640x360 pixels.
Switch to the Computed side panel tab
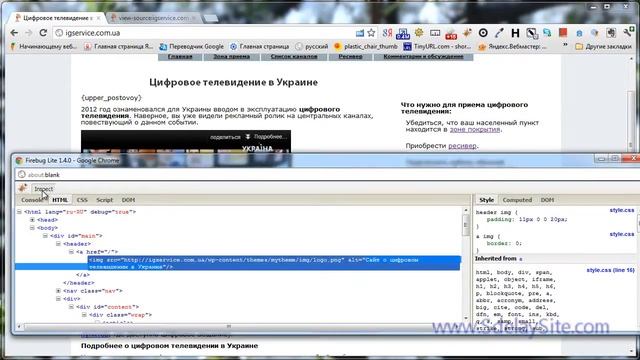[x=517, y=200]
